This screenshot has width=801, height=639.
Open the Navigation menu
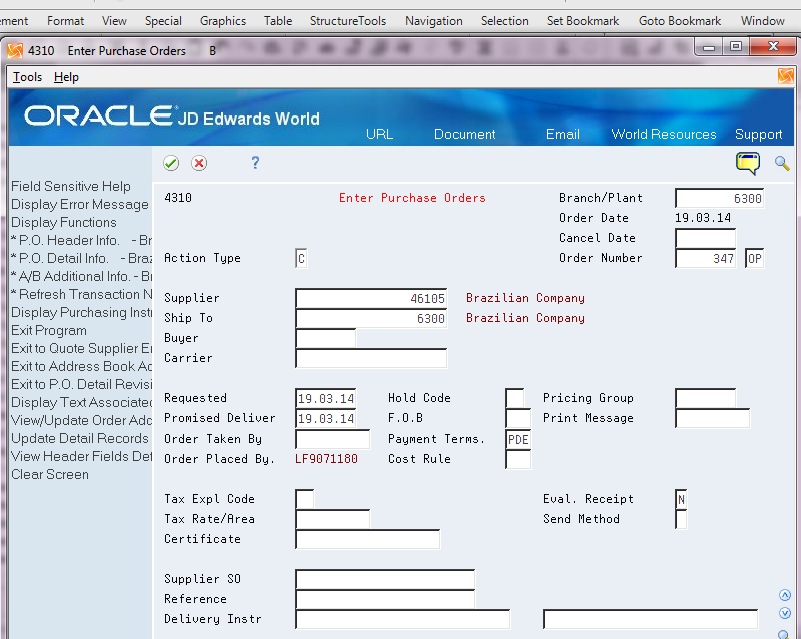434,21
